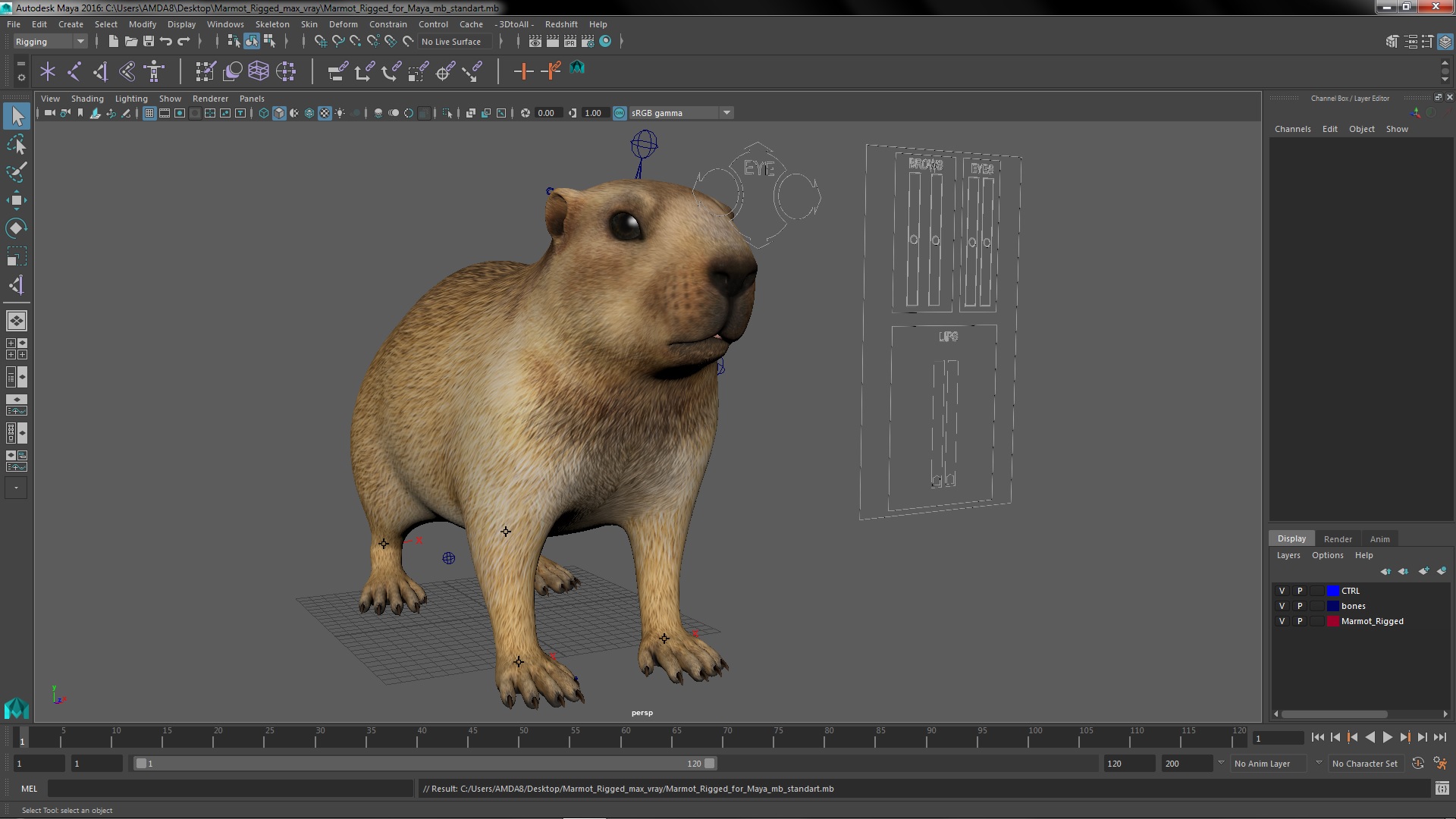Switch to the Anim layer tab
Image resolution: width=1456 pixels, height=819 pixels.
tap(1379, 538)
